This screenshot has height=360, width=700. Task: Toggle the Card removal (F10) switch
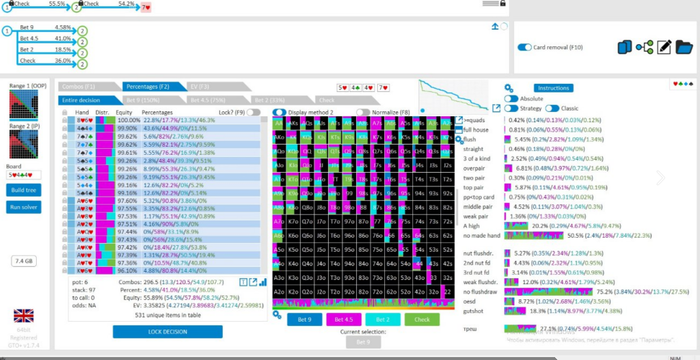(525, 47)
